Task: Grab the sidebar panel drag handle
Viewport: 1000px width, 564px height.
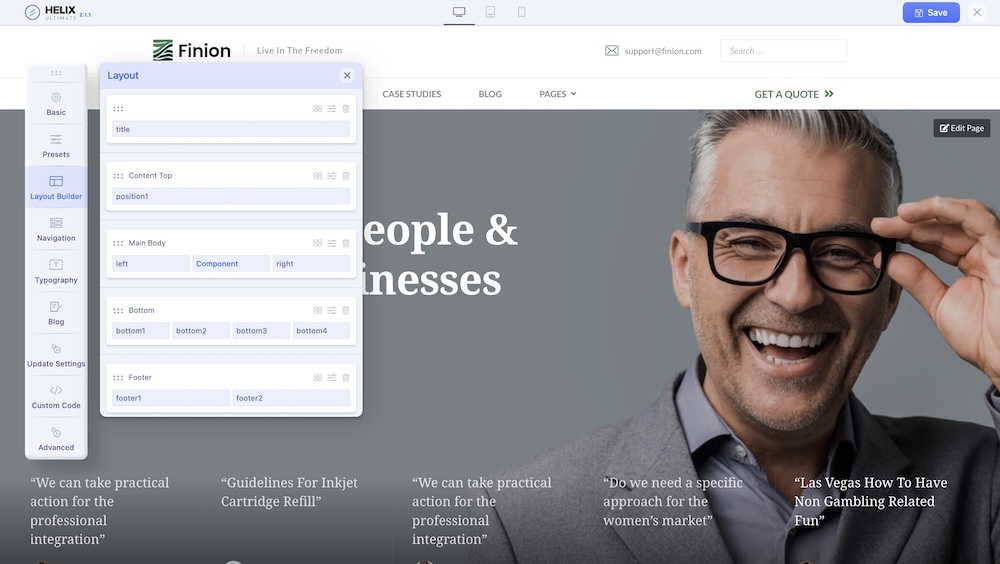Action: coord(56,73)
